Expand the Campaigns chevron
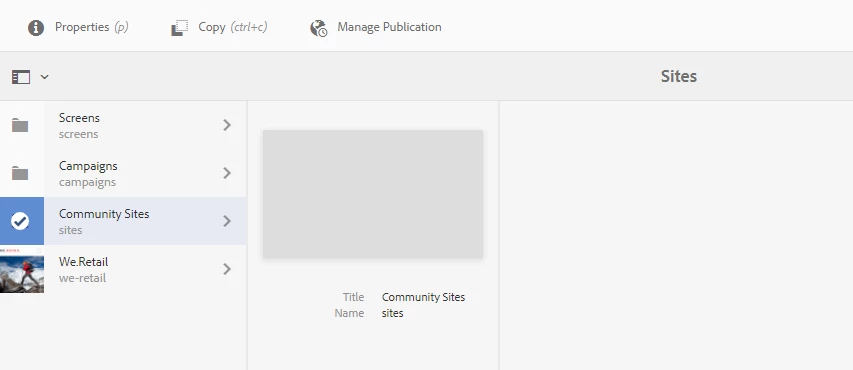Screen dimensions: 853x370 [227, 173]
